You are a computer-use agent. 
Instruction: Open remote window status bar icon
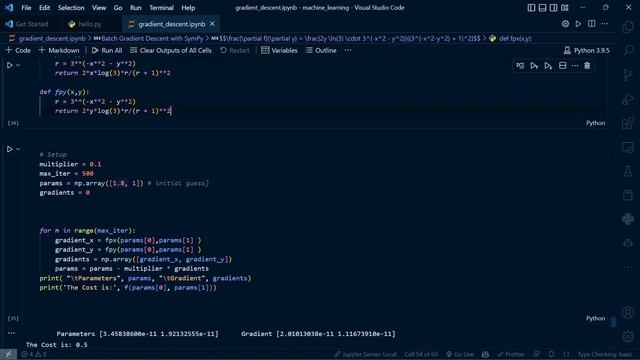8,354
